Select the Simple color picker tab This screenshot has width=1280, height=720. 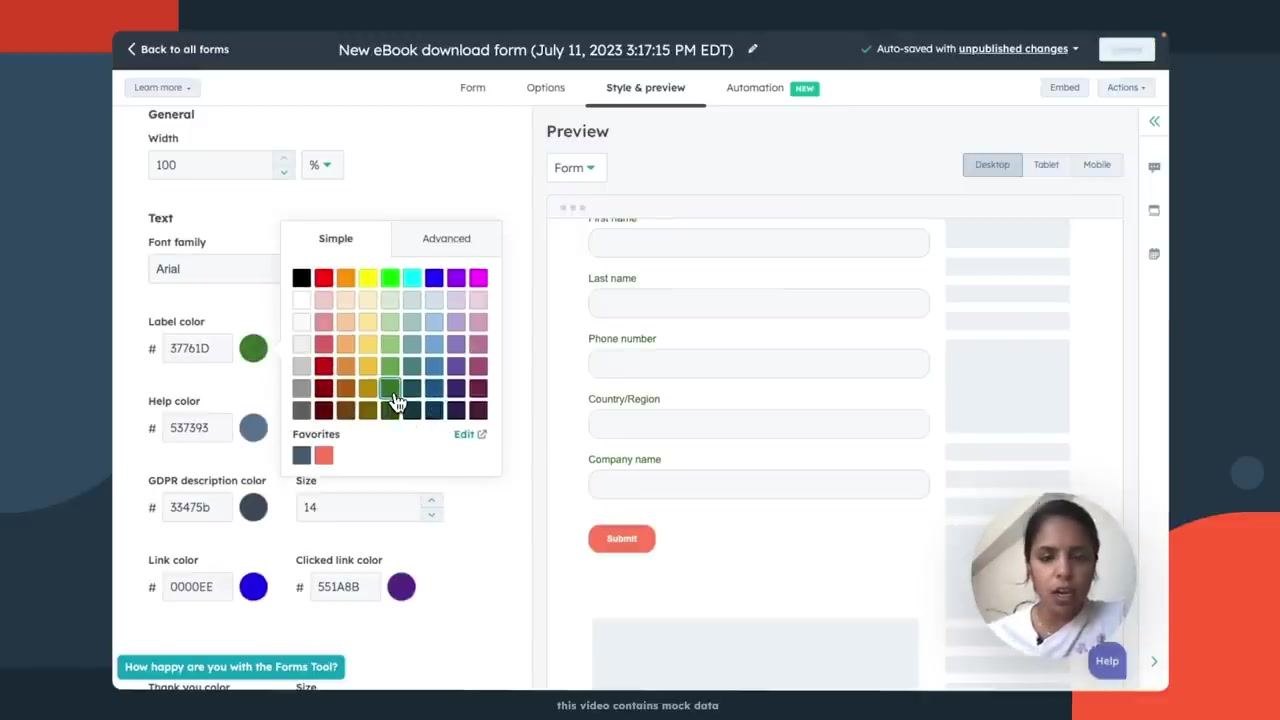coord(336,239)
